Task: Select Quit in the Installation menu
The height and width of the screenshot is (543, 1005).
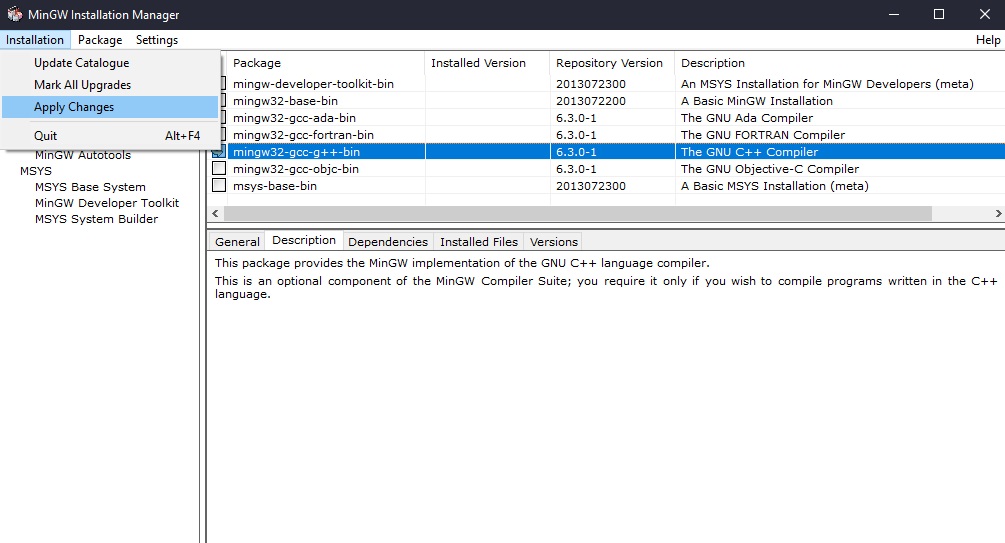Action: click(x=110, y=136)
